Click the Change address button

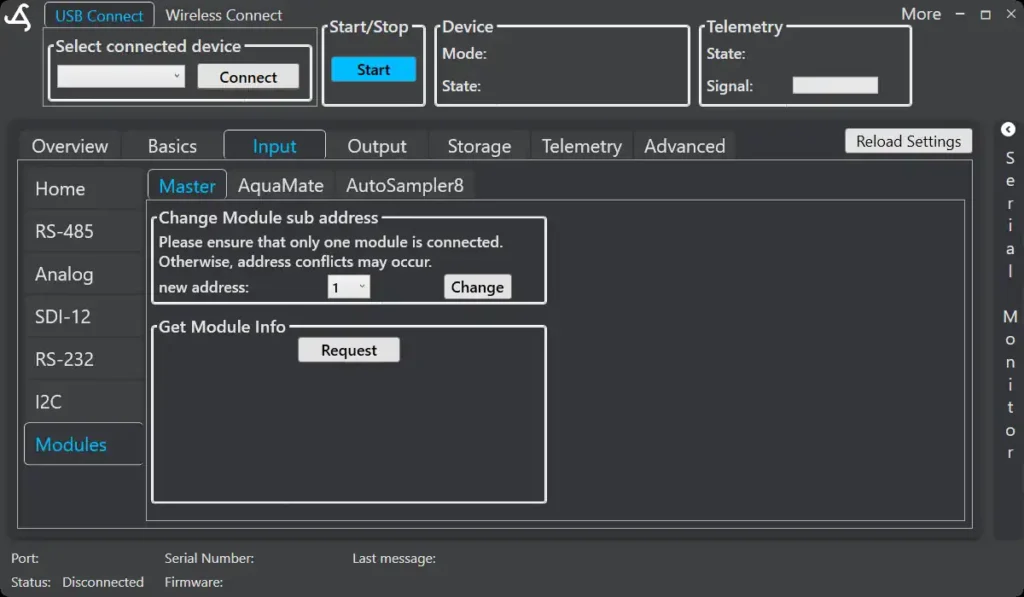(477, 287)
